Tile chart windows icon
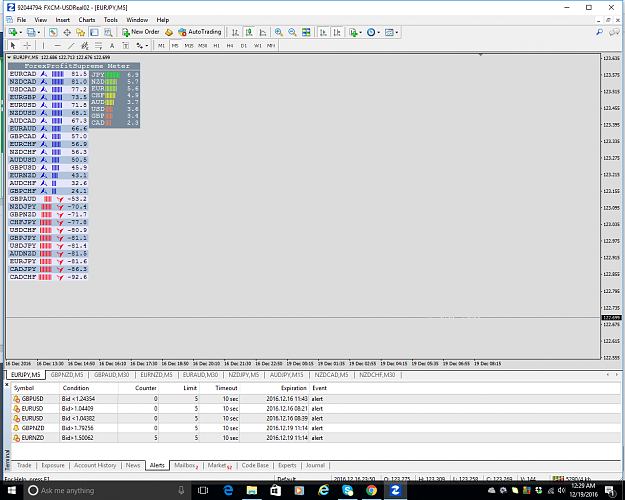Screen dimensions: 625x500 tap(306, 32)
